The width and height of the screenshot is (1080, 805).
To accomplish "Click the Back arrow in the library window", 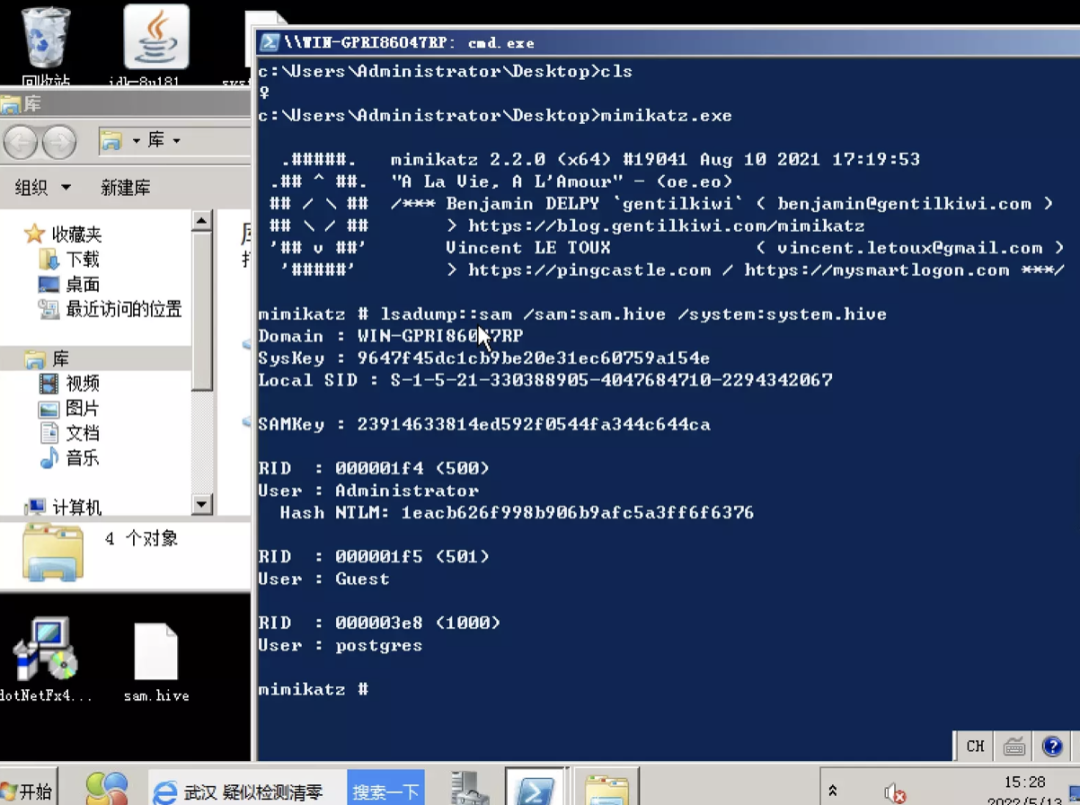I will [20, 142].
